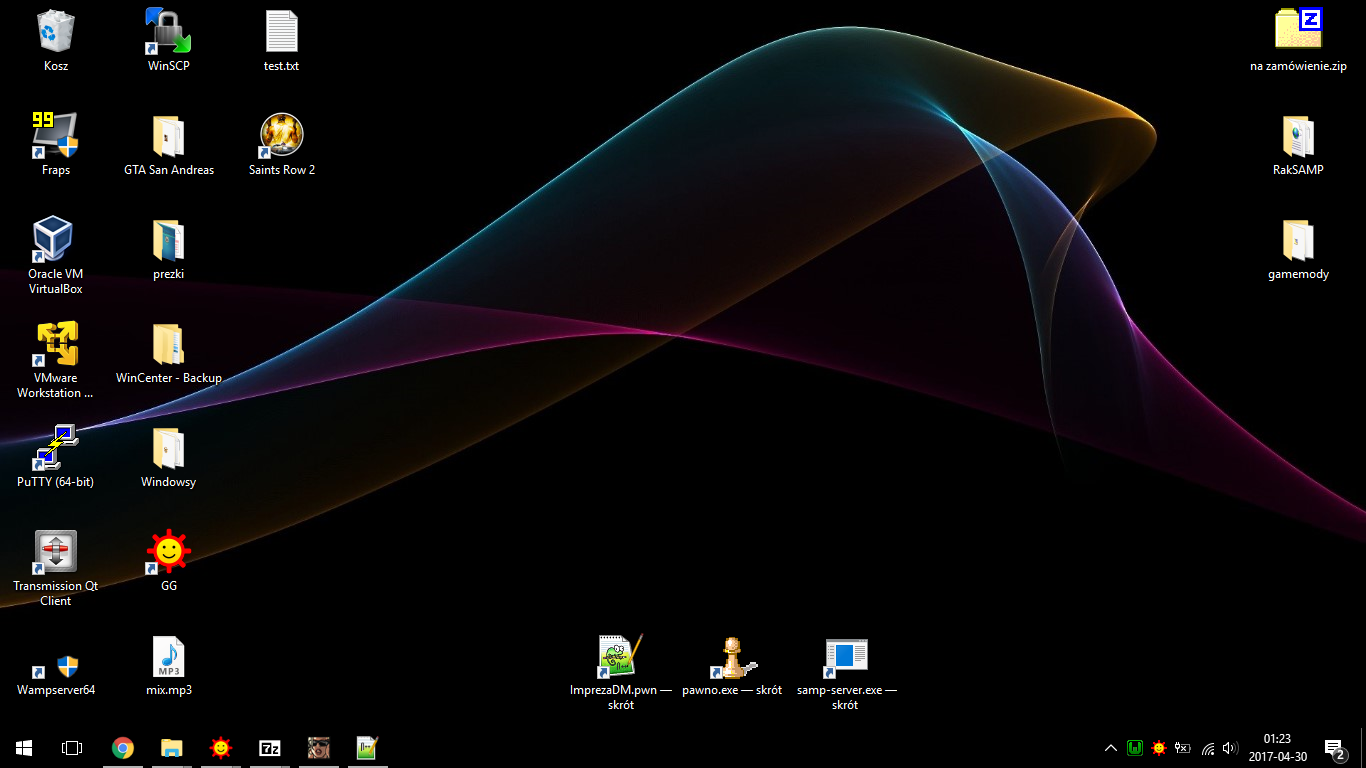Select the 'na zamówienie.zip' archive
This screenshot has width=1366, height=768.
coord(1298,32)
